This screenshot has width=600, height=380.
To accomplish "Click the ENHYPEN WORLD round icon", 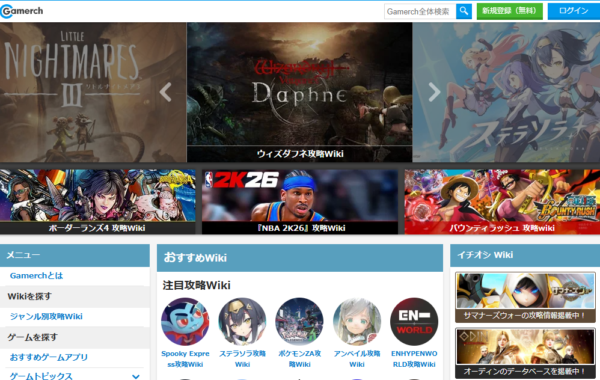I will pos(414,322).
